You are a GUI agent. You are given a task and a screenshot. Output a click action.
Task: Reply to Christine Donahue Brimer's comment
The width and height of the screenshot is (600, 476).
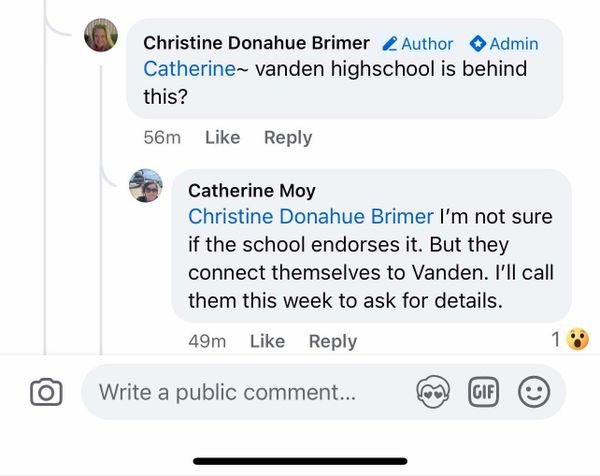(288, 137)
